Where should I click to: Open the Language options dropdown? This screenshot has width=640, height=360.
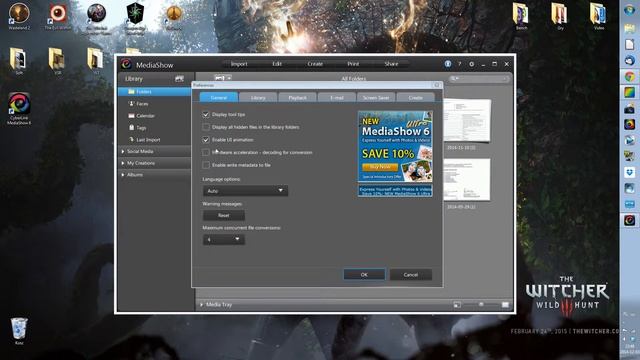(245, 191)
